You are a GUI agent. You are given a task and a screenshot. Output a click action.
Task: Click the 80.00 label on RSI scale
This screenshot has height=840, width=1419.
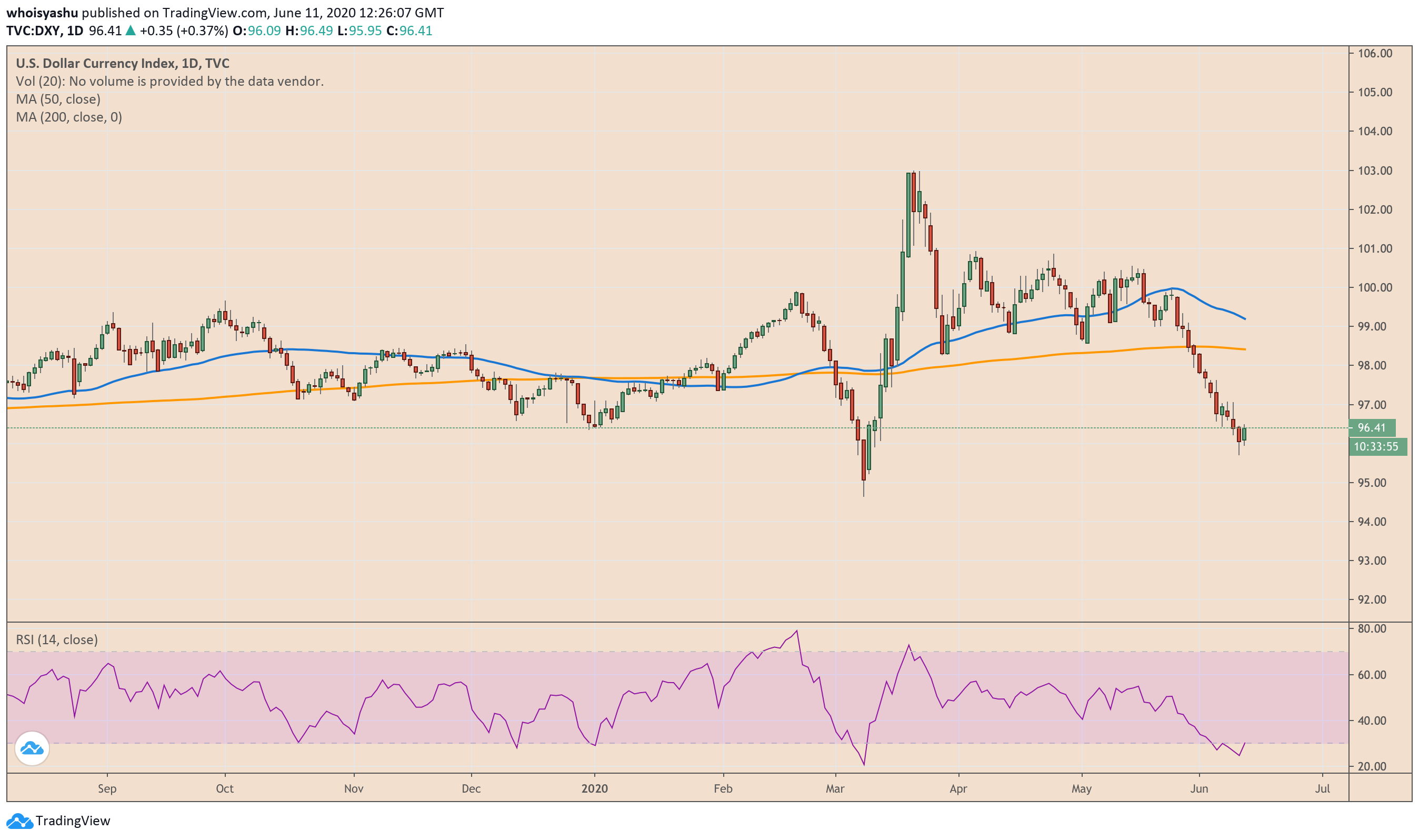(1372, 629)
